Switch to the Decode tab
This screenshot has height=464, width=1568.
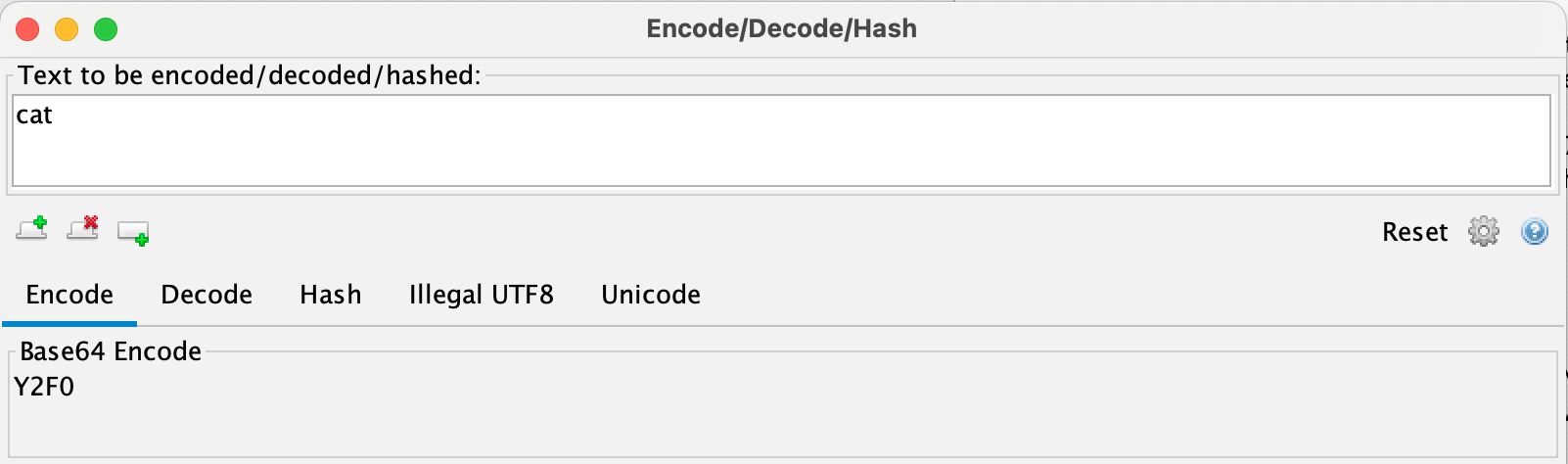tap(207, 295)
